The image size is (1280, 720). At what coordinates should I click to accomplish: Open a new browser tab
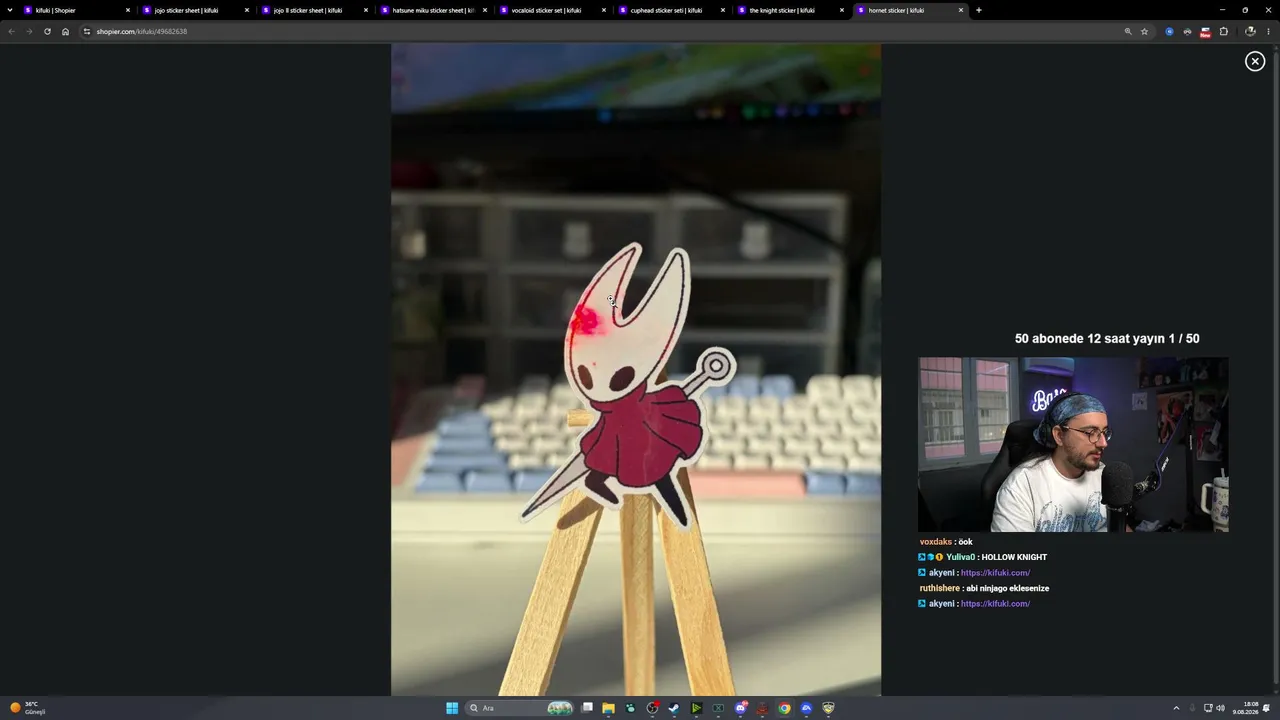click(x=978, y=10)
